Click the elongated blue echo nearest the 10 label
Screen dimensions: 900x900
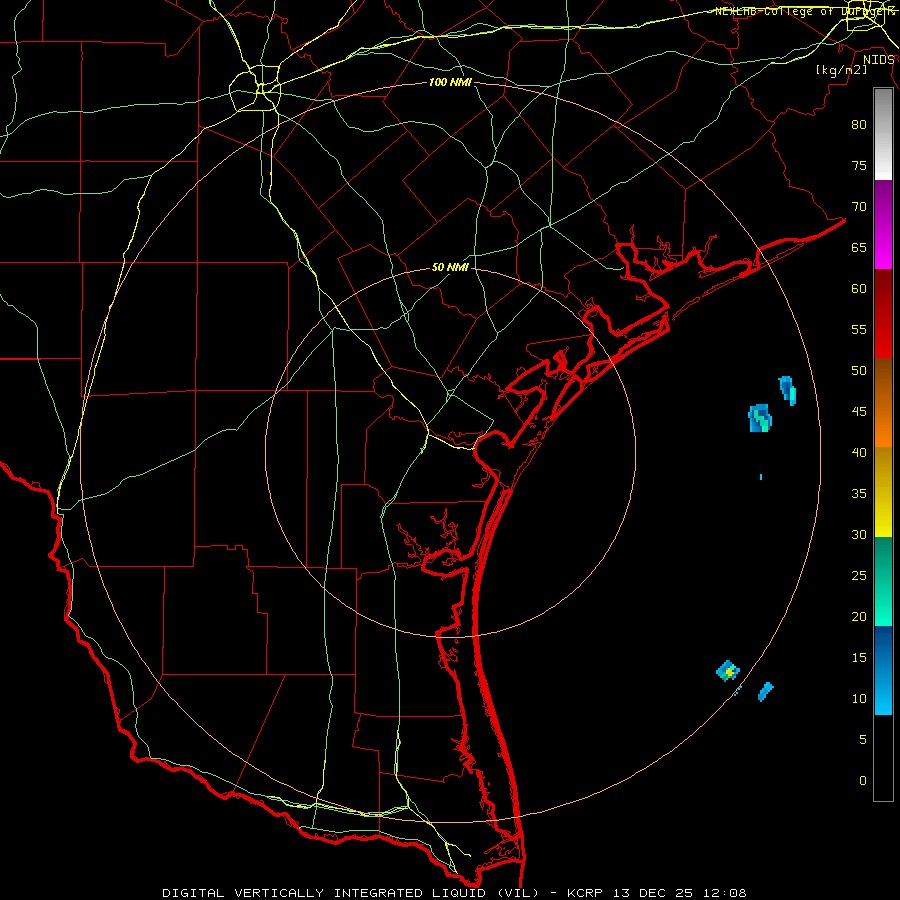pyautogui.click(x=766, y=692)
